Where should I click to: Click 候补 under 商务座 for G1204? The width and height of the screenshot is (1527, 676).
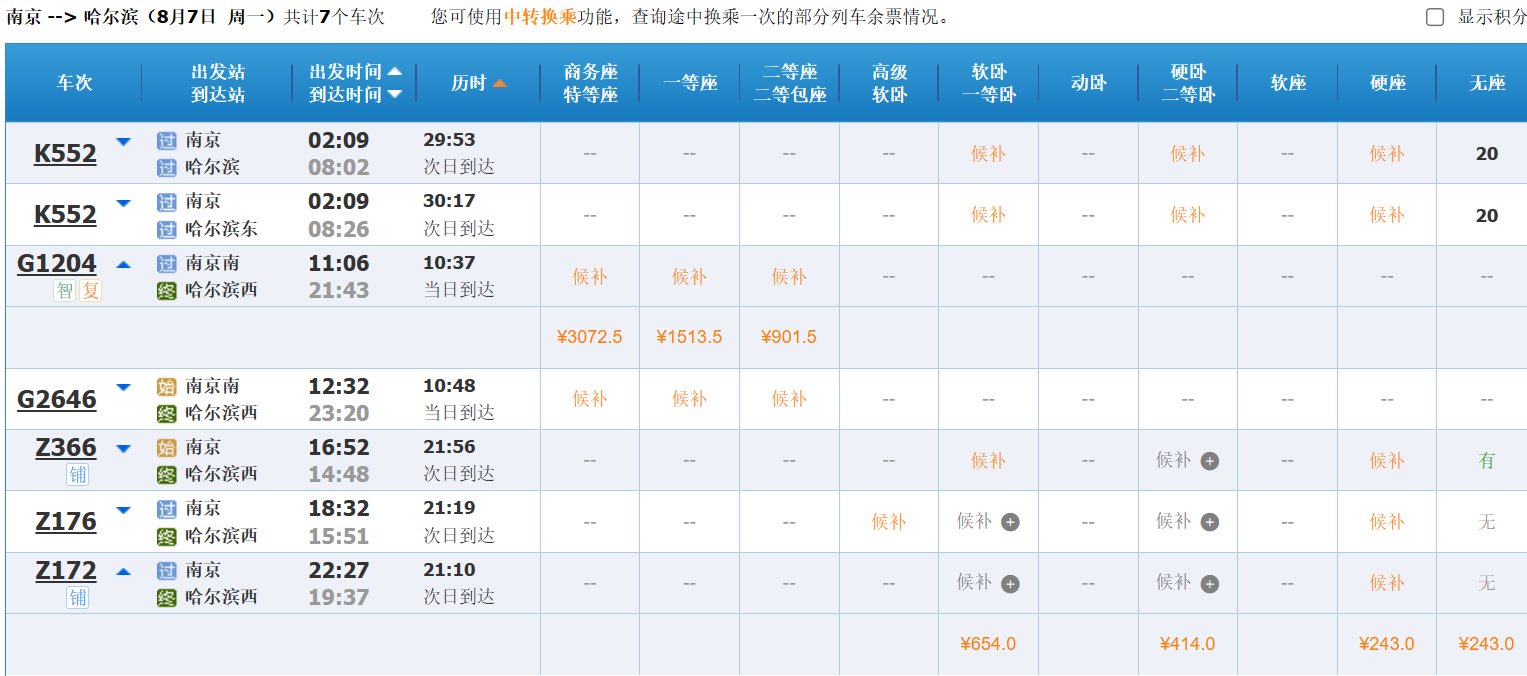pos(589,278)
